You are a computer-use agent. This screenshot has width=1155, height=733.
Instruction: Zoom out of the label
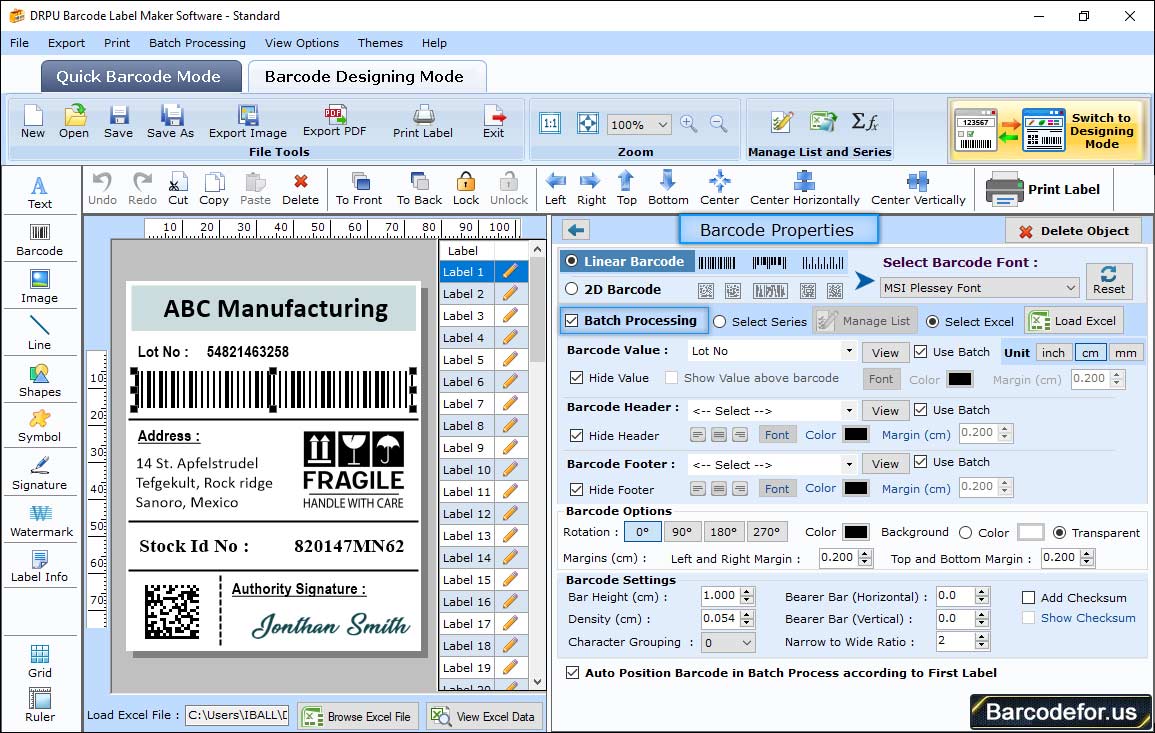[x=718, y=123]
